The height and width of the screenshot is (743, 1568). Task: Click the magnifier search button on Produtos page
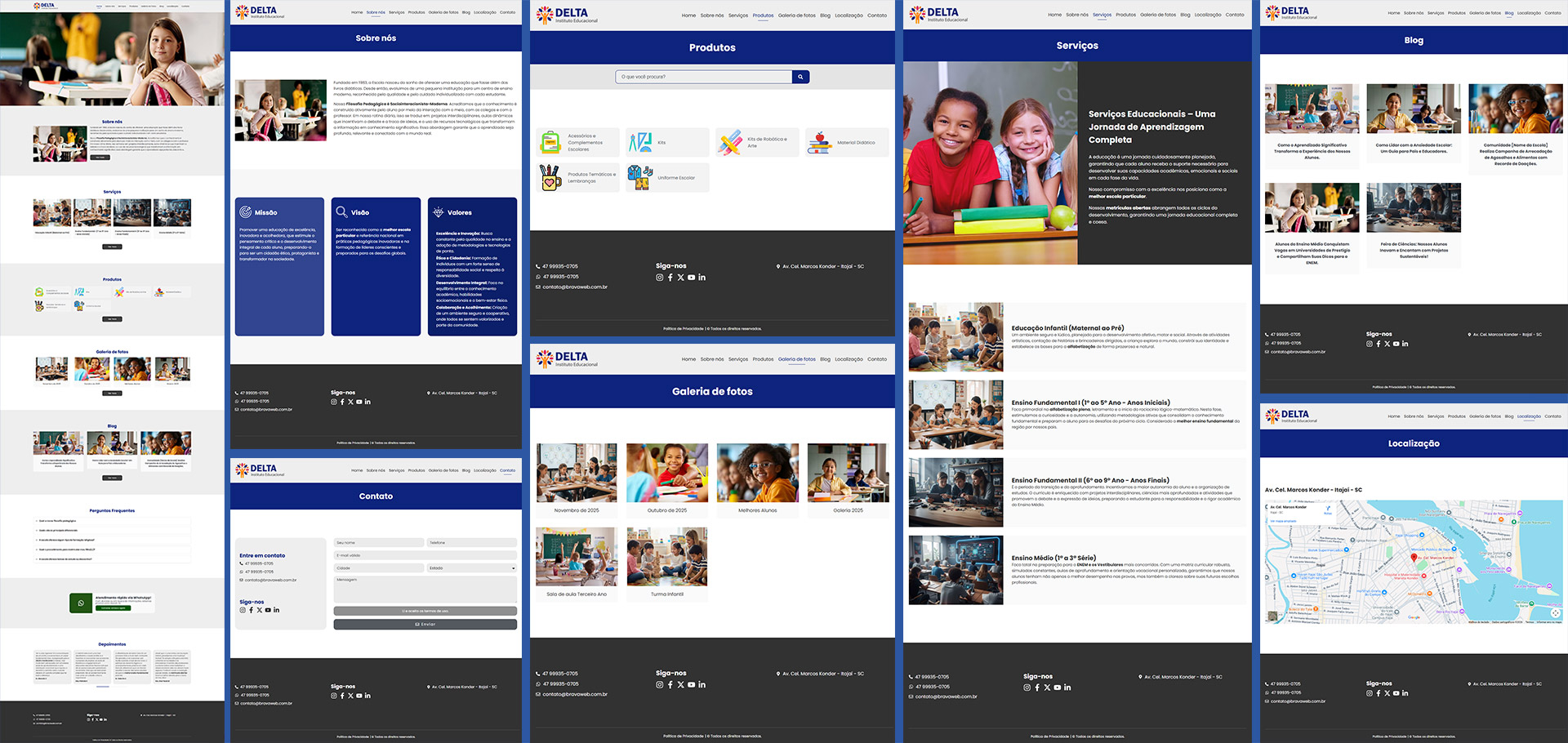point(800,77)
